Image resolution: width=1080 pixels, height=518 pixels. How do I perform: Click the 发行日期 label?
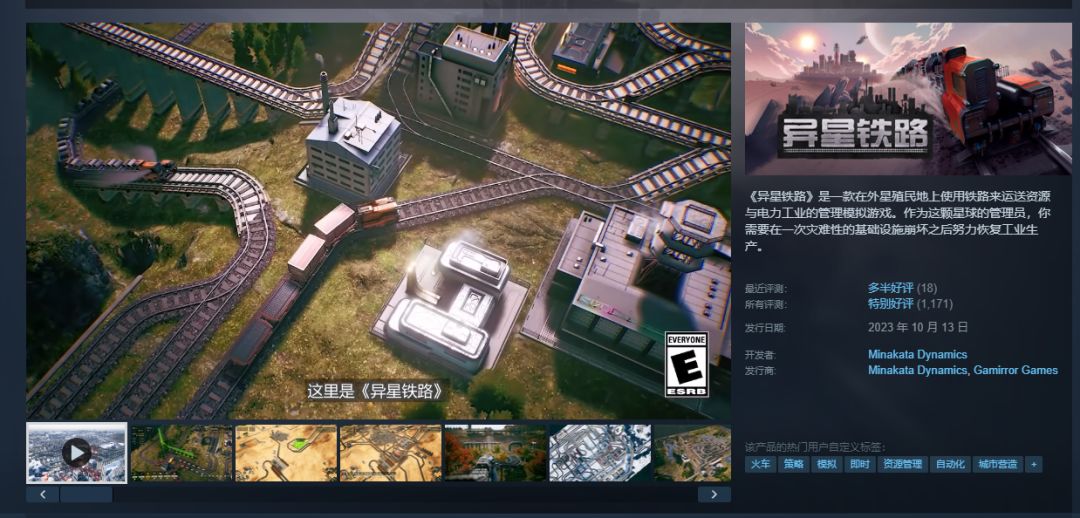765,328
